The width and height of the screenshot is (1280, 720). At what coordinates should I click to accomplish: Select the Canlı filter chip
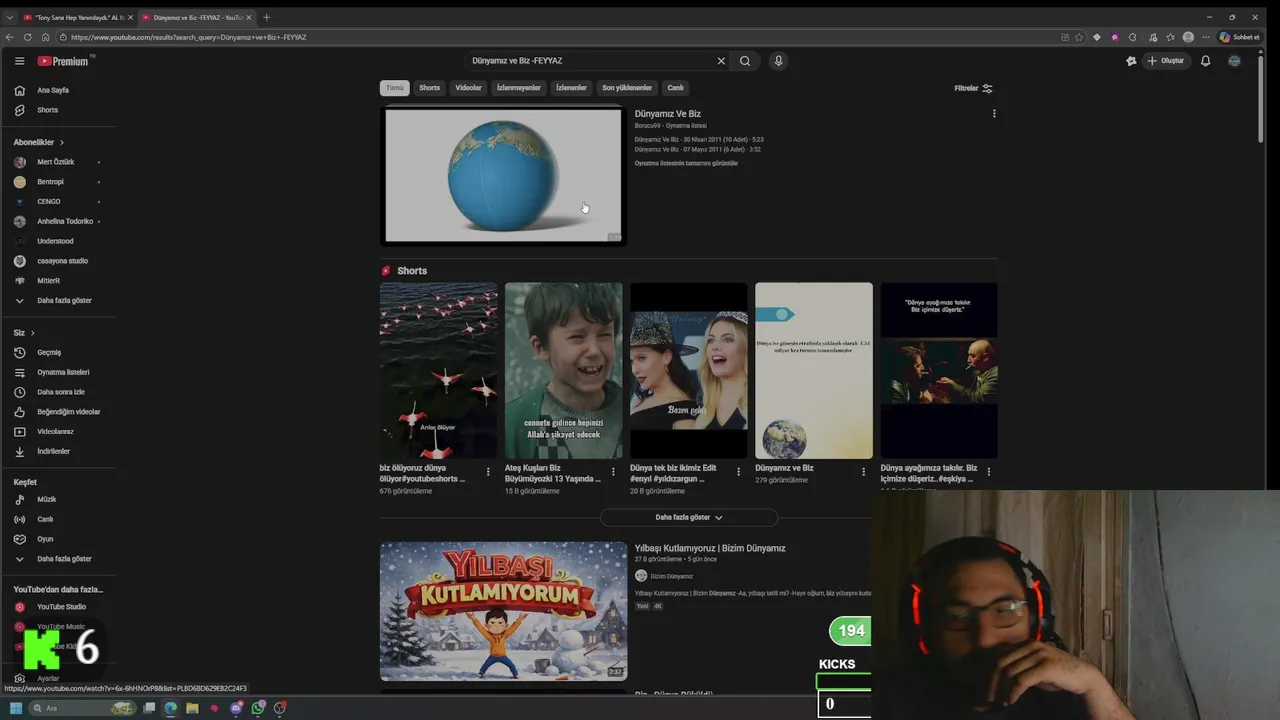676,88
